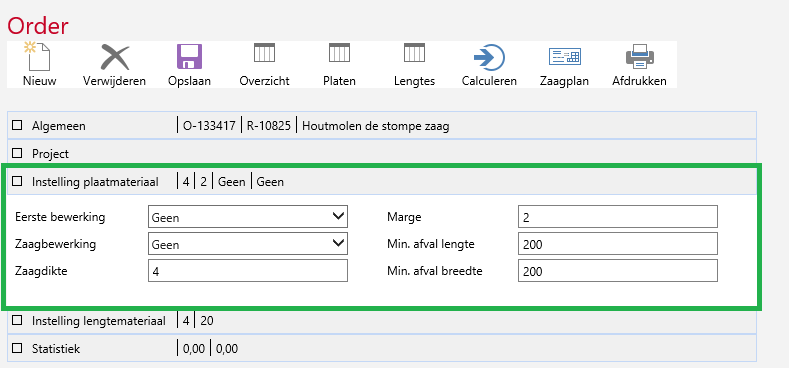Focus the Min. afval breedte field

(x=617, y=271)
